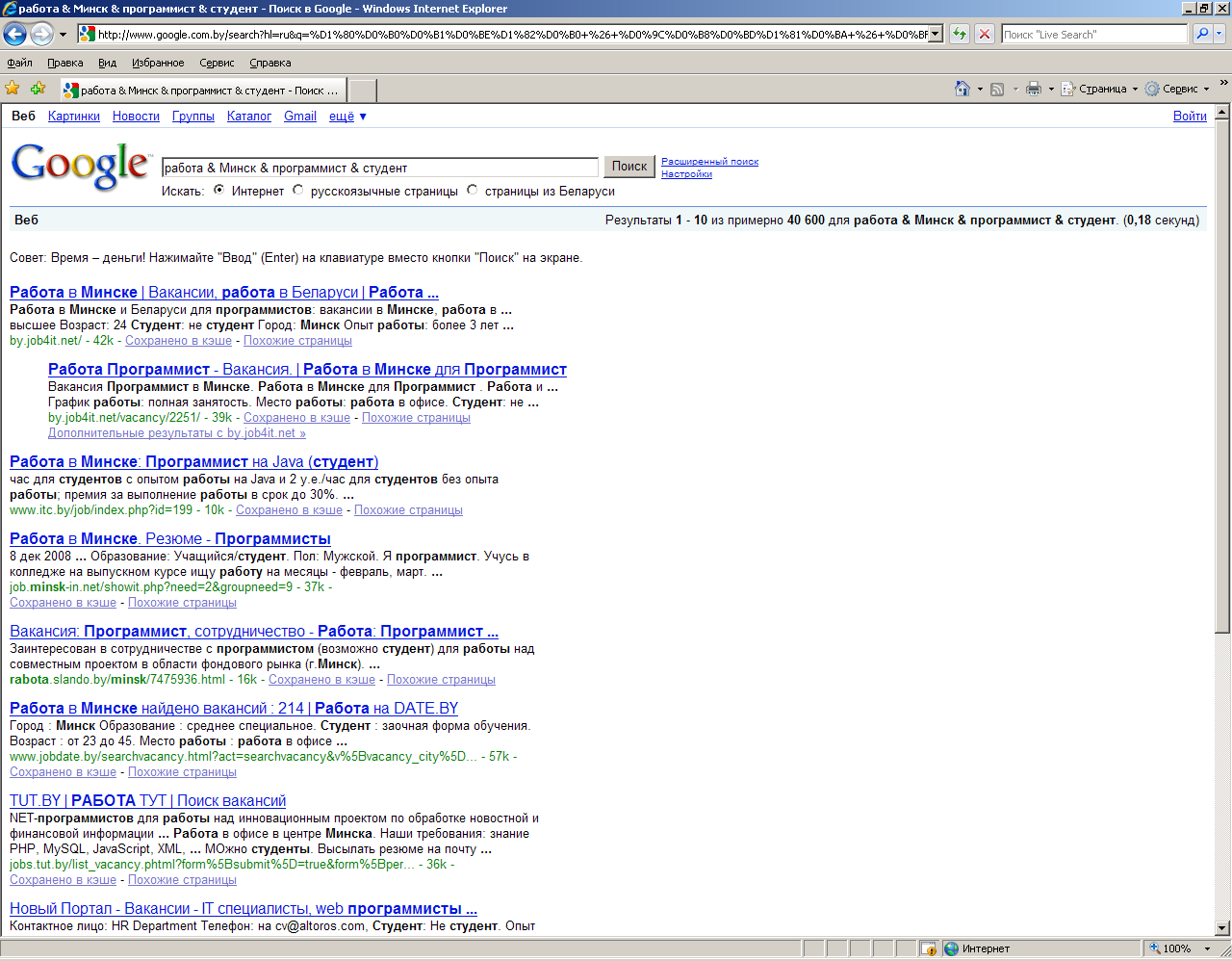The image size is (1232, 961).
Task: Click scrollbar up arrow
Action: 1222,112
